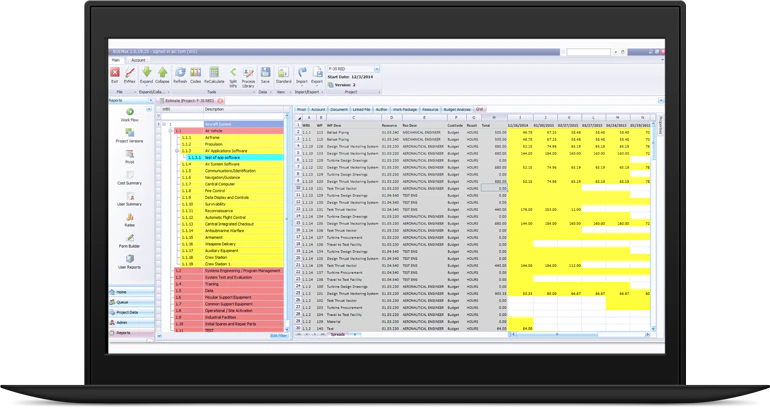Open the Admin navigation section
Image resolution: width=770 pixels, height=408 pixels.
131,323
